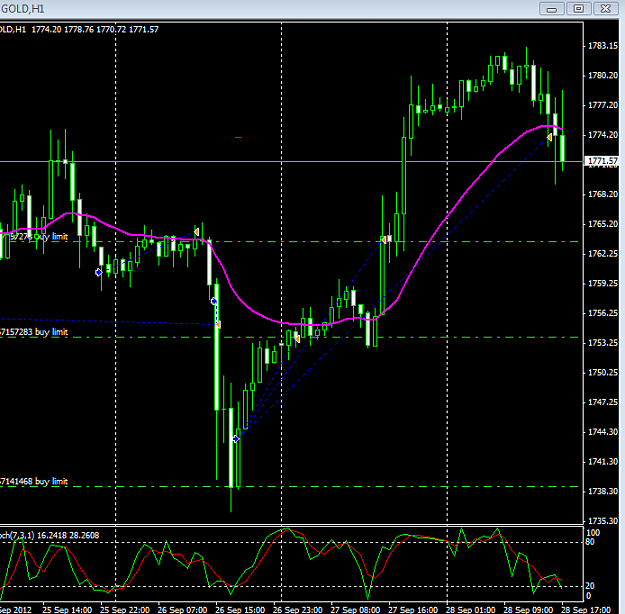Click time axis label 26 Sep 23:00
Screen dimensions: 625x614
coord(298,610)
